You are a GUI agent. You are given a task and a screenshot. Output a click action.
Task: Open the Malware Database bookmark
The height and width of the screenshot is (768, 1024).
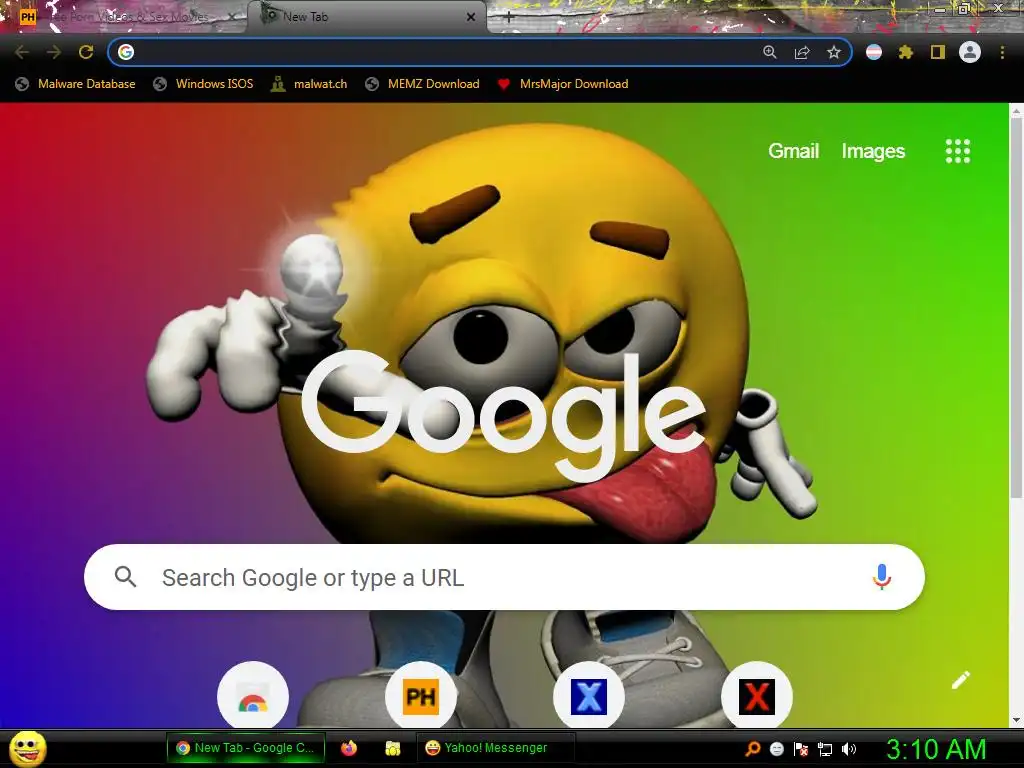(x=76, y=84)
